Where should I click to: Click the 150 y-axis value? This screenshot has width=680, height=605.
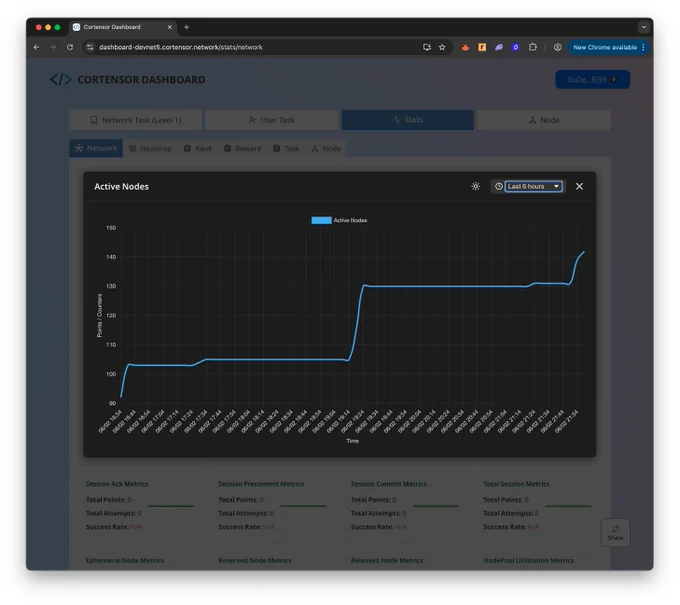tap(111, 228)
